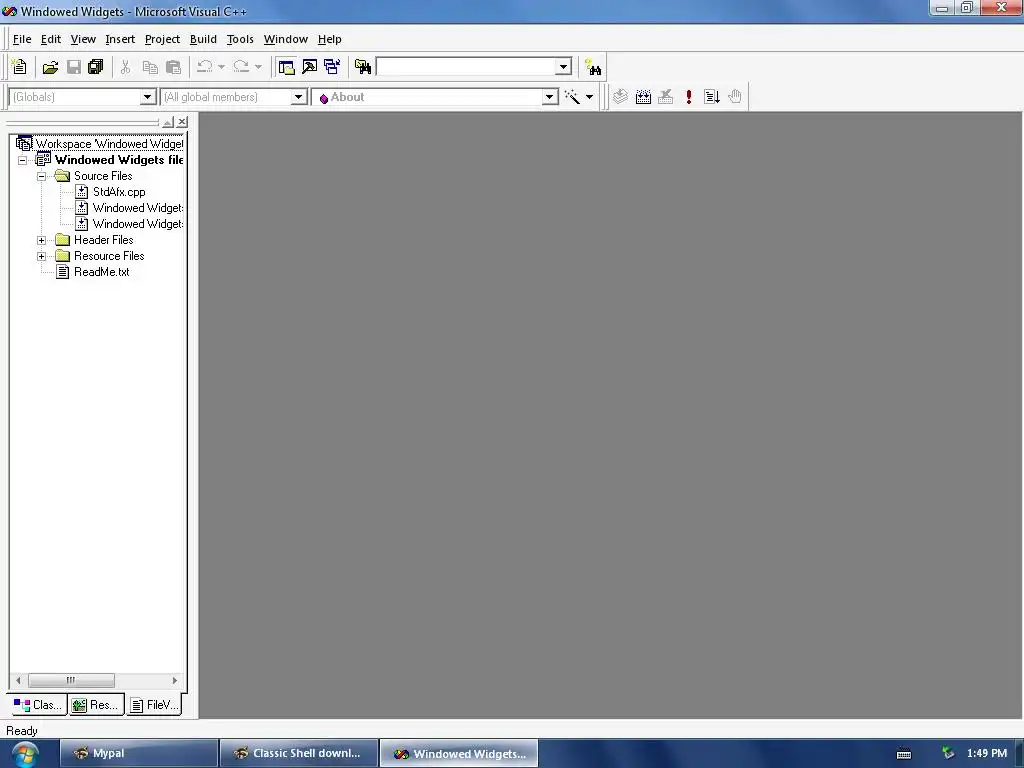Click the Cut scissors icon
The width and height of the screenshot is (1024, 768).
[x=125, y=67]
